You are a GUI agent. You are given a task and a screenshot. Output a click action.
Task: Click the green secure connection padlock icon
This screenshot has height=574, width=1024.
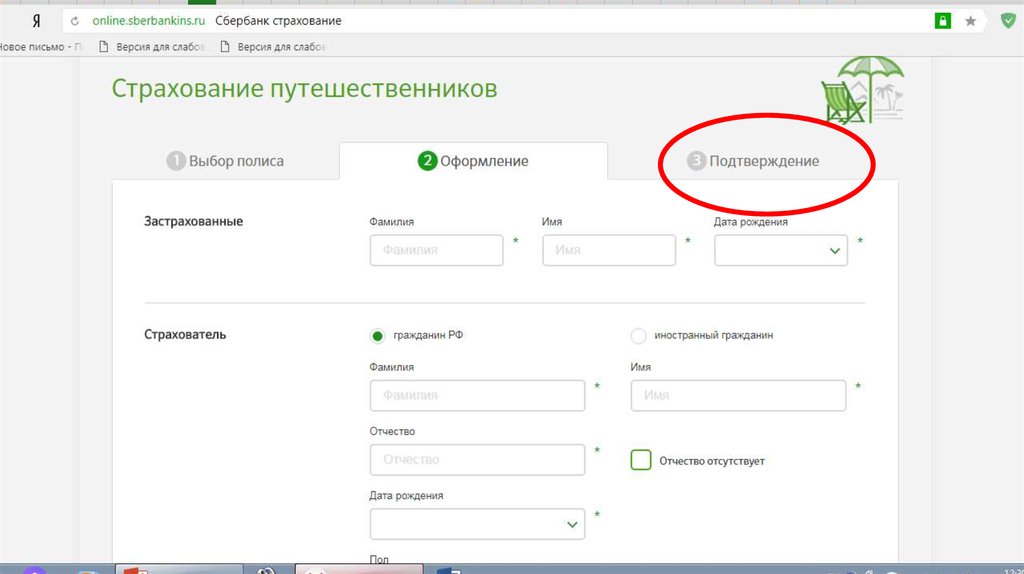[x=942, y=21]
